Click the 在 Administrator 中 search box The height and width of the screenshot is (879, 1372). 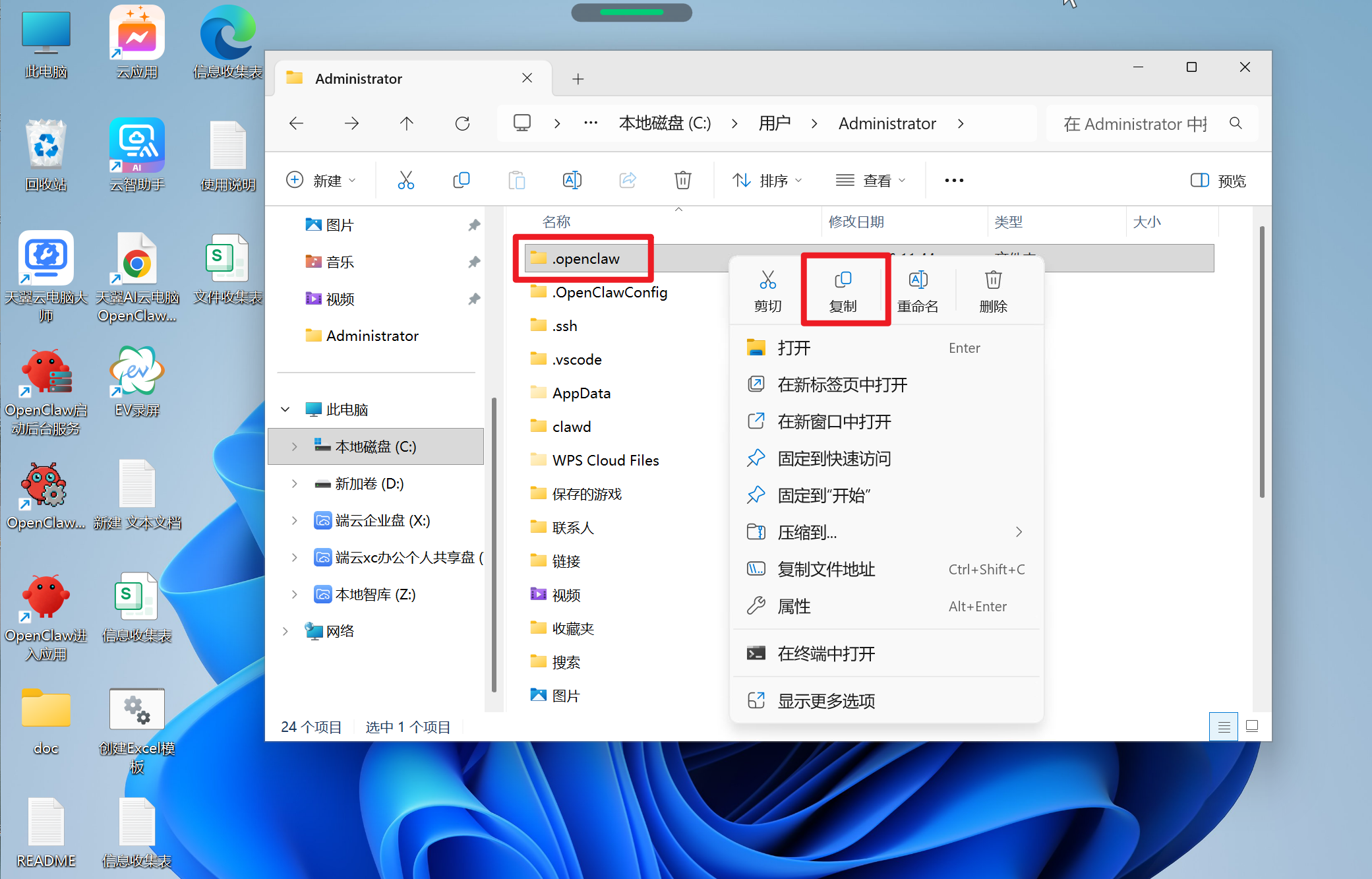[x=1135, y=124]
